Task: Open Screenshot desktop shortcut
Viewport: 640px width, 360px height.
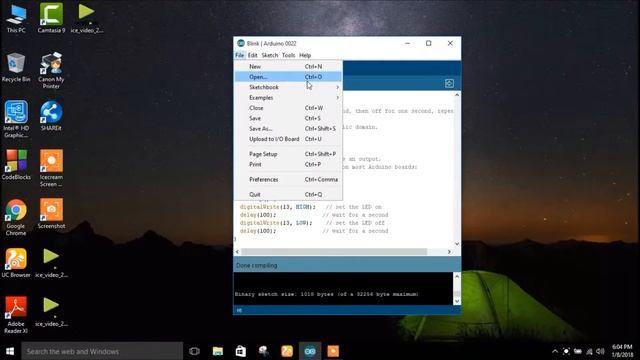Action: [x=51, y=214]
